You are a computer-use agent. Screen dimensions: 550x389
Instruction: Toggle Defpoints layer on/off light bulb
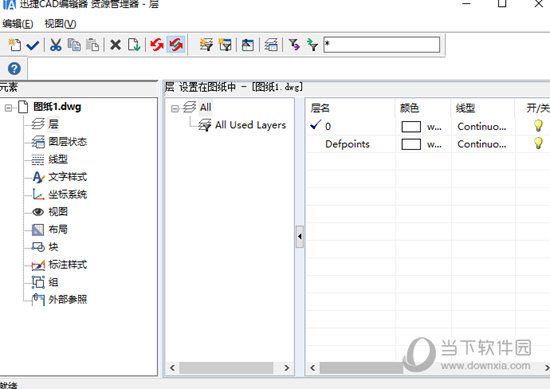tap(538, 143)
